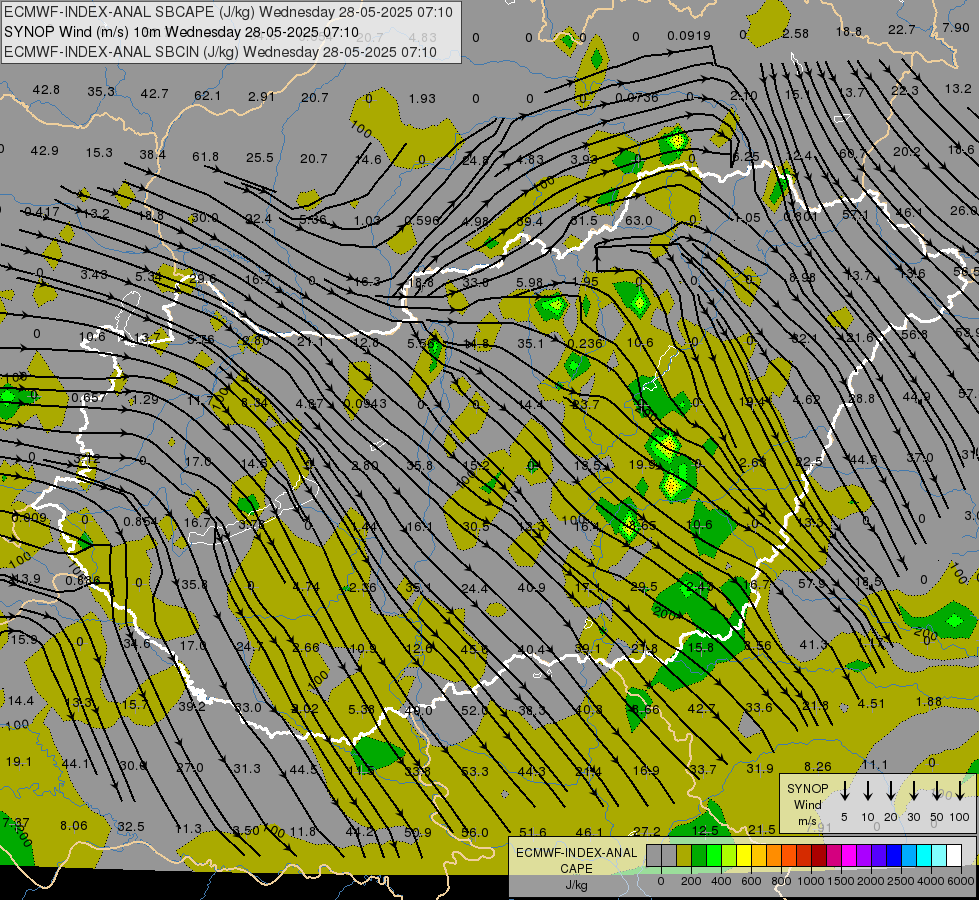Click map value 32.5
The width and height of the screenshot is (979, 900).
[x=130, y=827]
